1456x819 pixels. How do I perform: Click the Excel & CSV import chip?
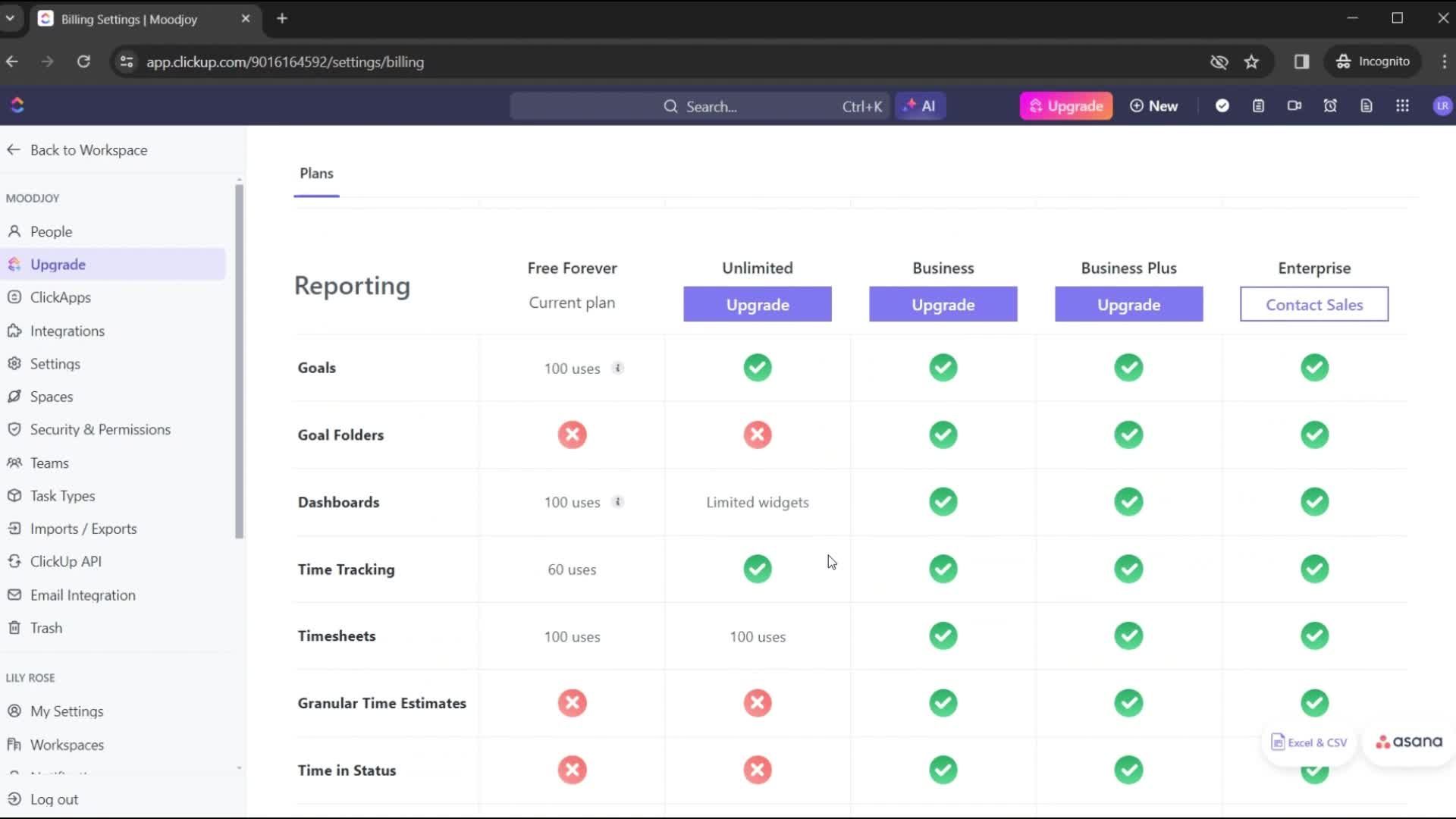point(1309,742)
